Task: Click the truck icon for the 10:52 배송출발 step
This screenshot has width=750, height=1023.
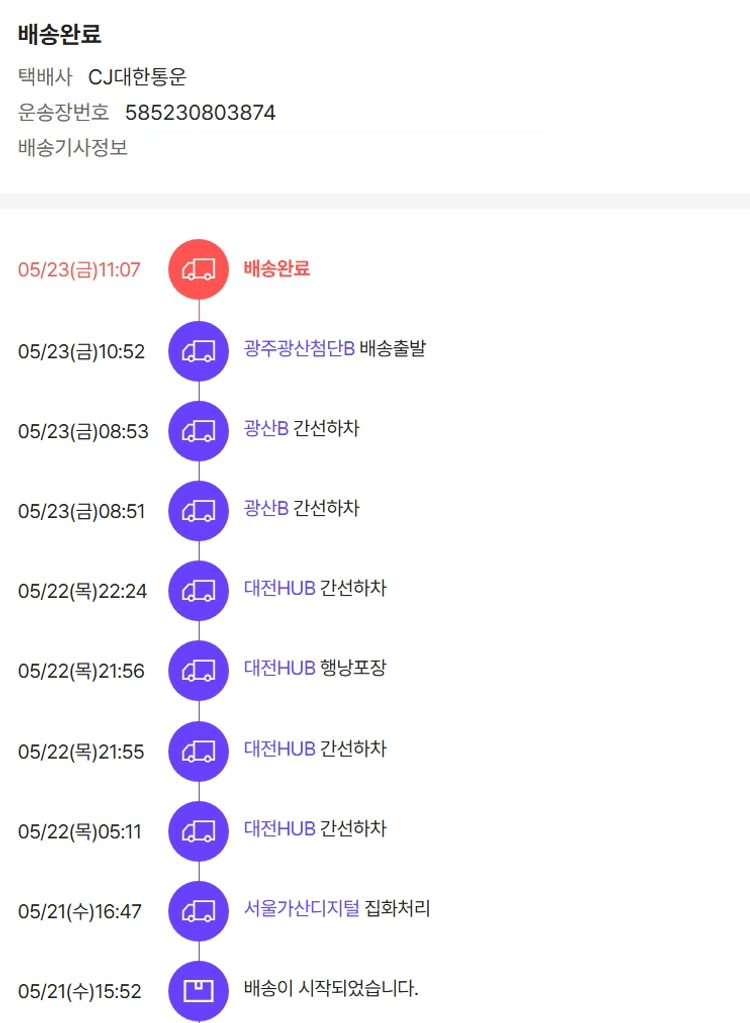Action: [x=199, y=351]
